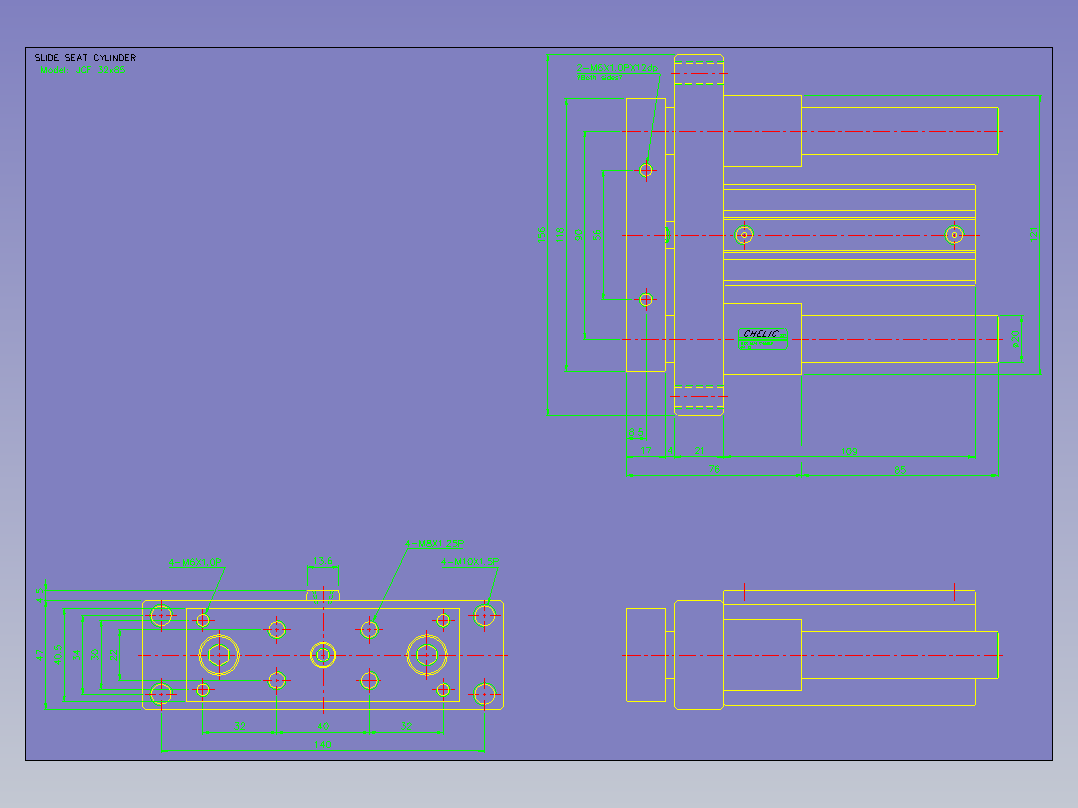1078x808 pixels.
Task: Click the 47 plate height dimension
Action: [x=39, y=655]
